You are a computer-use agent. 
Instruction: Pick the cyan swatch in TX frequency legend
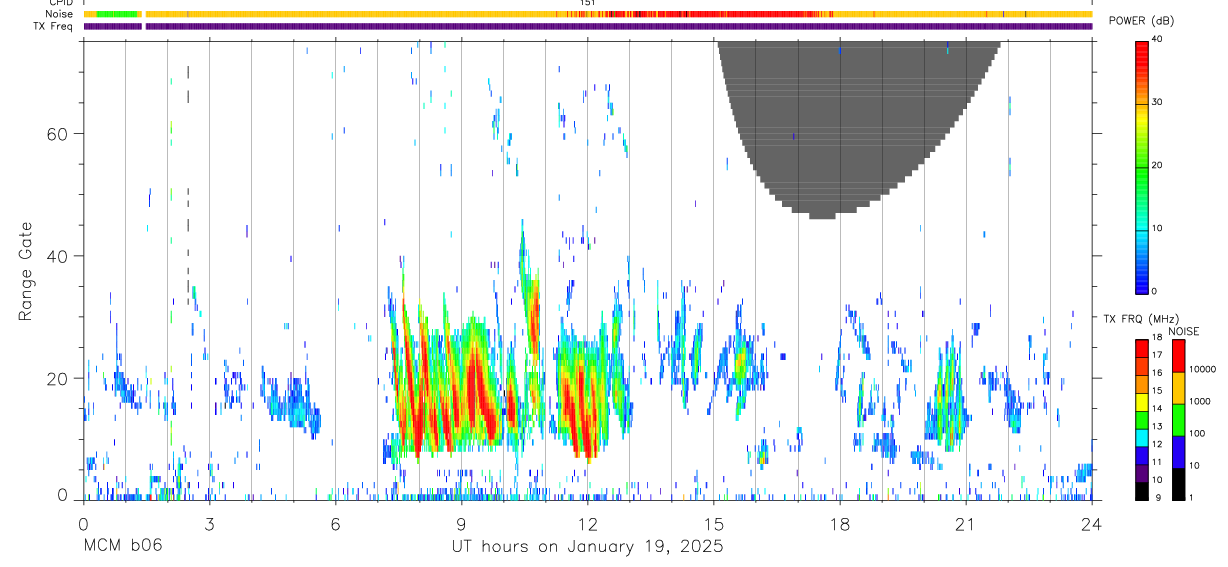(x=1141, y=437)
